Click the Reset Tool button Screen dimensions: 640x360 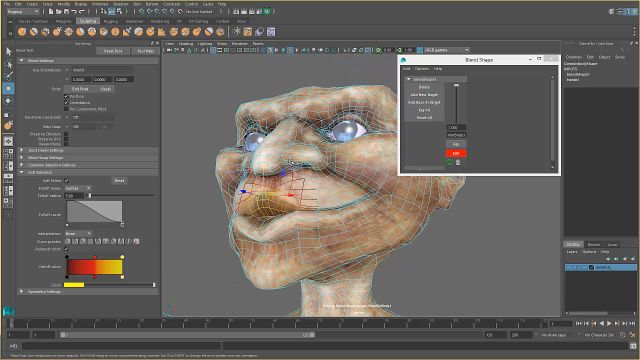(113, 51)
